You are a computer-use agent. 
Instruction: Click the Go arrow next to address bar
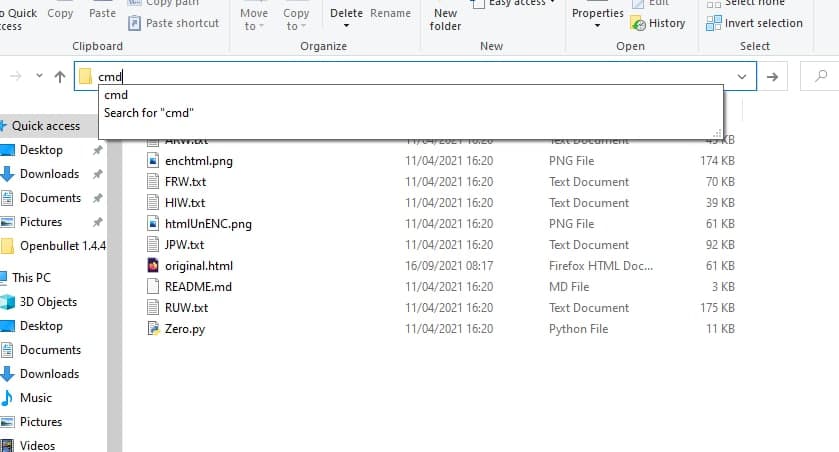pyautogui.click(x=772, y=76)
